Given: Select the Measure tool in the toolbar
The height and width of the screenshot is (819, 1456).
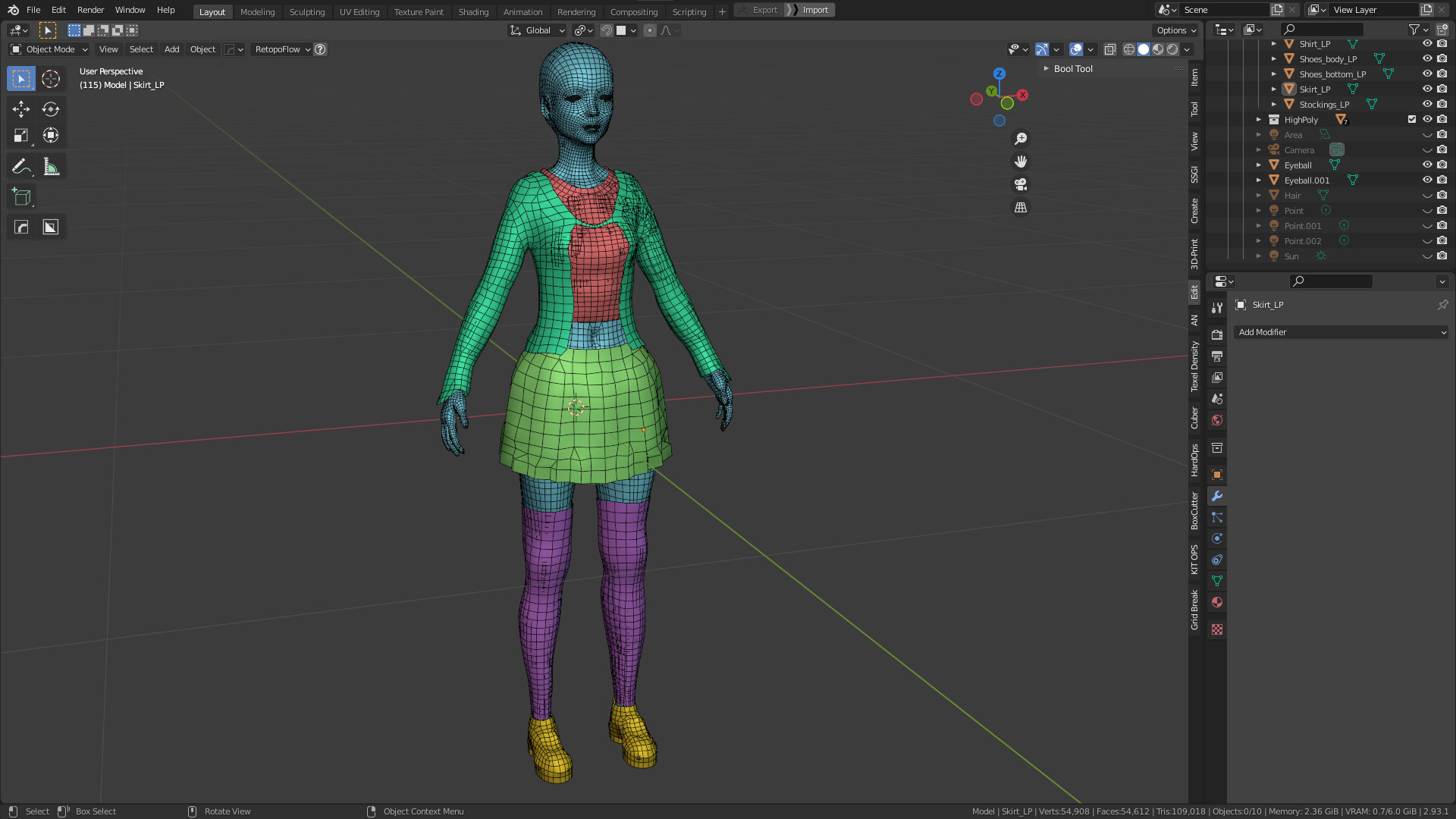Looking at the screenshot, I should (51, 165).
